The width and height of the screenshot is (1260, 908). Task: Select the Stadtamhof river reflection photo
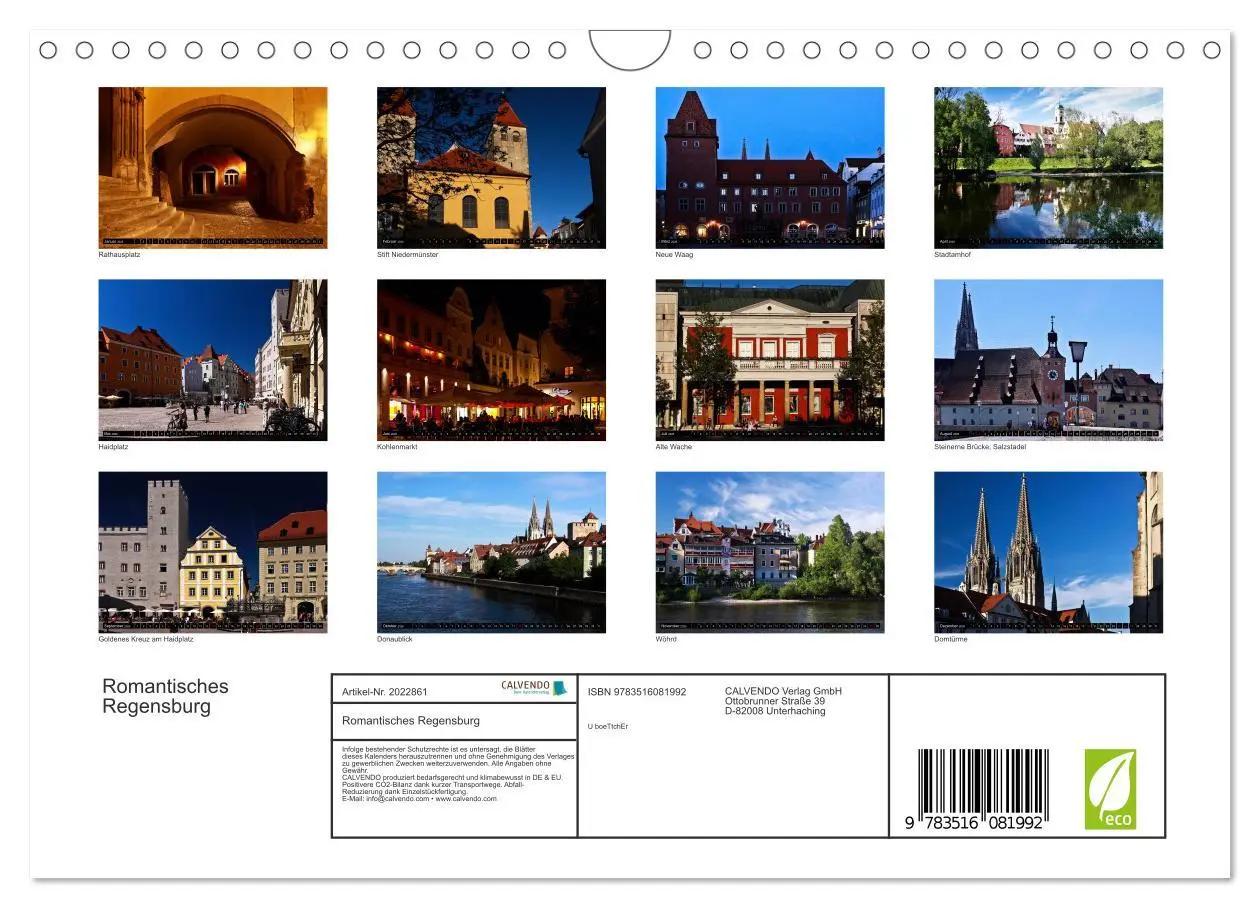point(1048,167)
